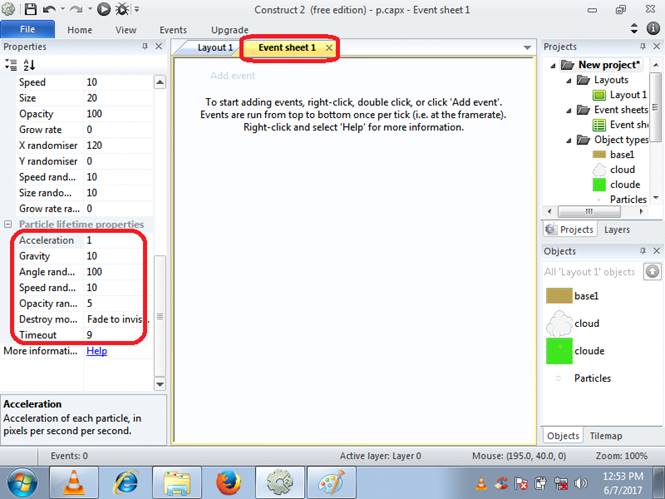Switch to the Home ribbon tab
665x499 pixels.
tap(79, 30)
